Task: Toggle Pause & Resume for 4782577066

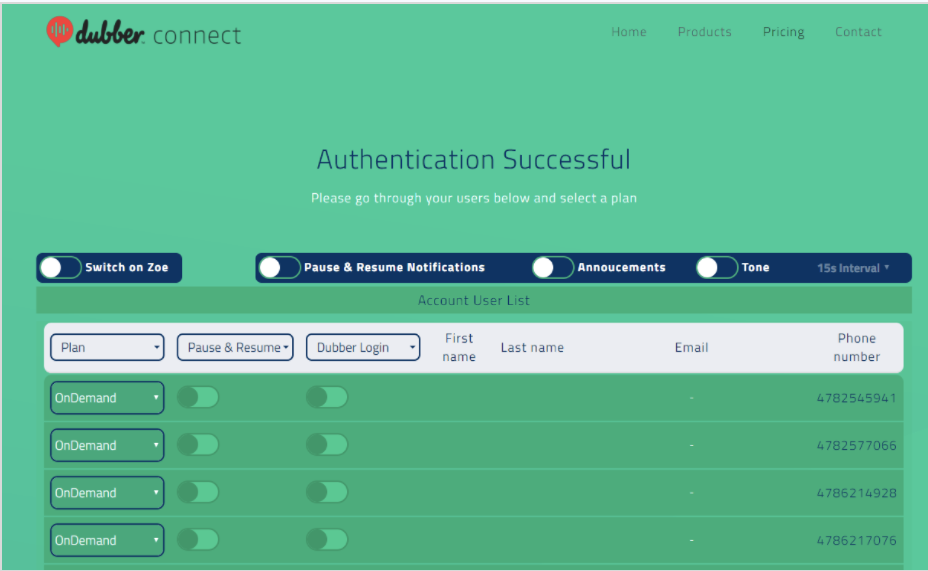Action: pos(198,444)
